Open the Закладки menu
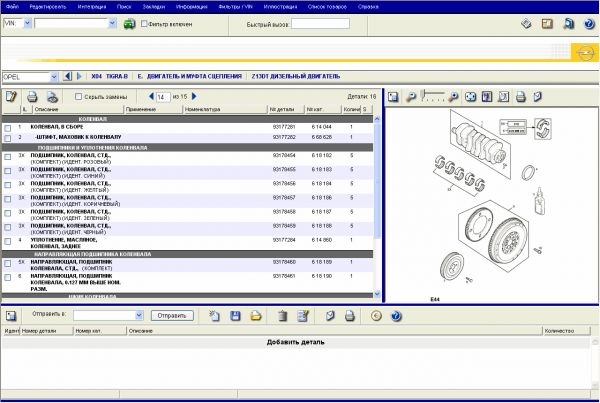Screen dimensions: 600x403 pos(154,7)
